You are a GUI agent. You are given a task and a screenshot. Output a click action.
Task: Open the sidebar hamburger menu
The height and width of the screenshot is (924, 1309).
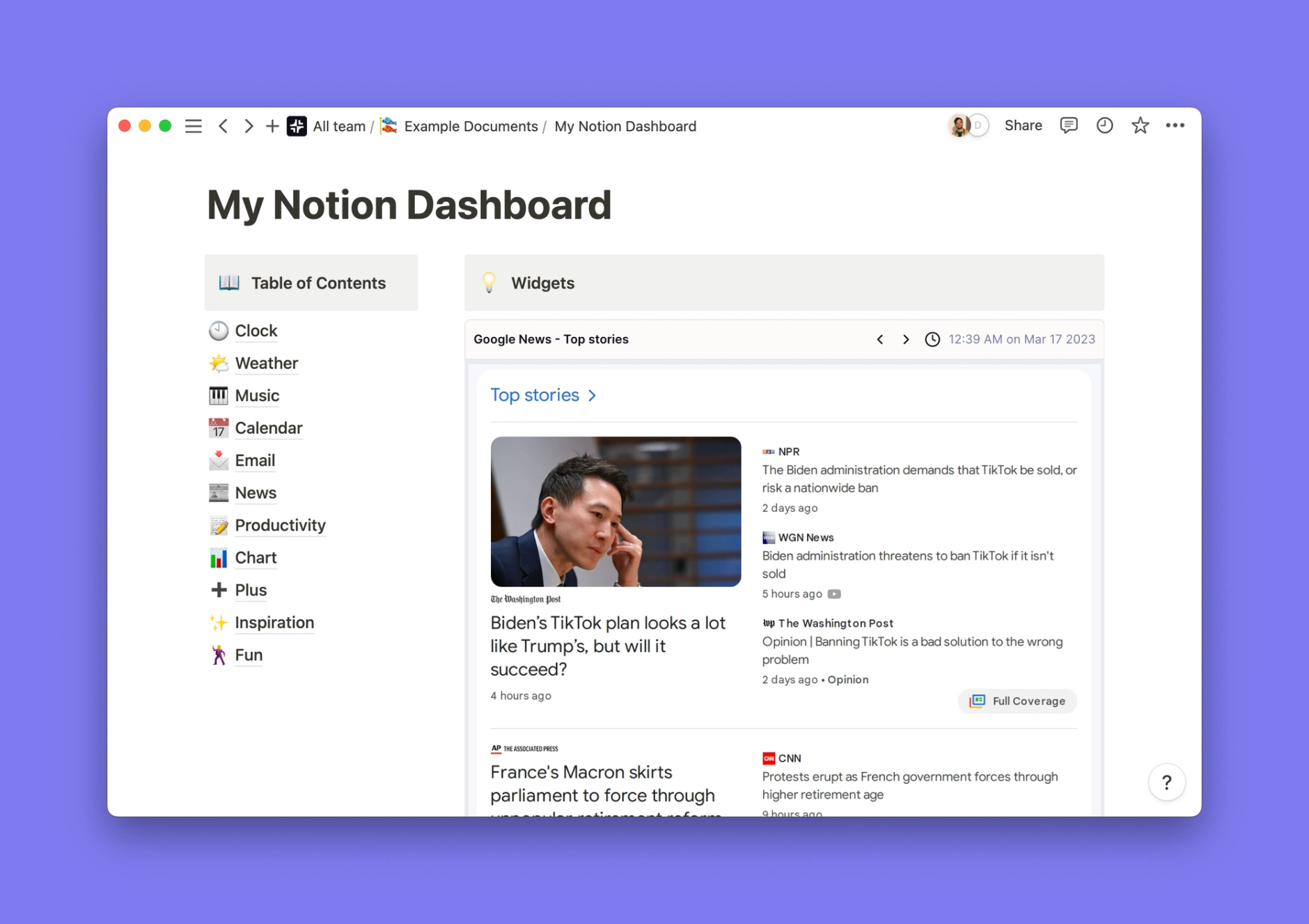click(x=193, y=126)
